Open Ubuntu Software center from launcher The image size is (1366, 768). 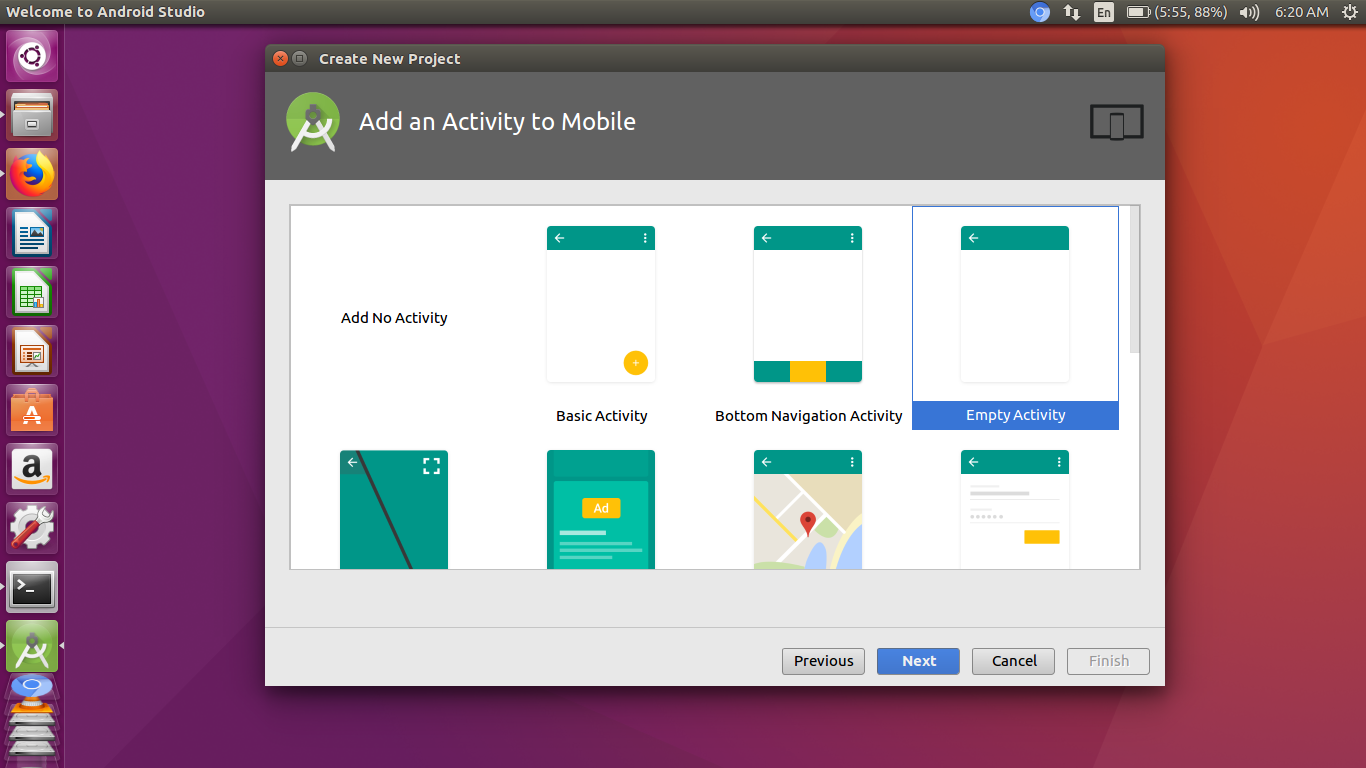pos(32,410)
